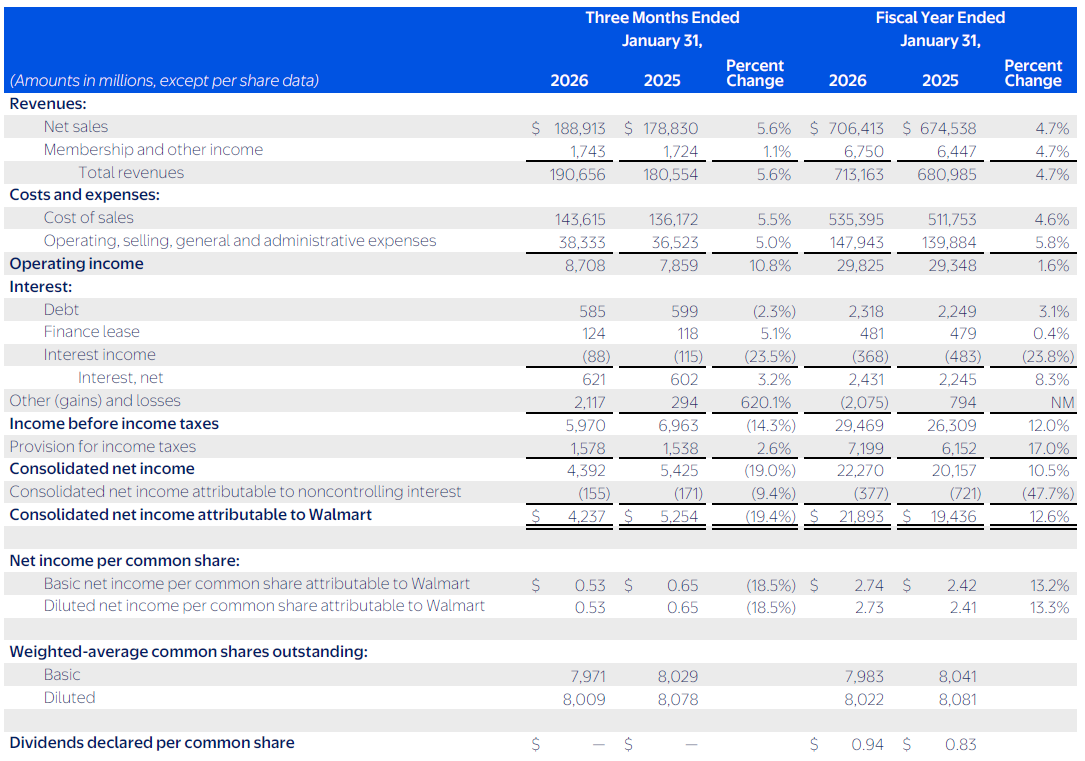This screenshot has height=761, width=1085.
Task: Select the 'Debt' interest row label
Action: pos(61,309)
